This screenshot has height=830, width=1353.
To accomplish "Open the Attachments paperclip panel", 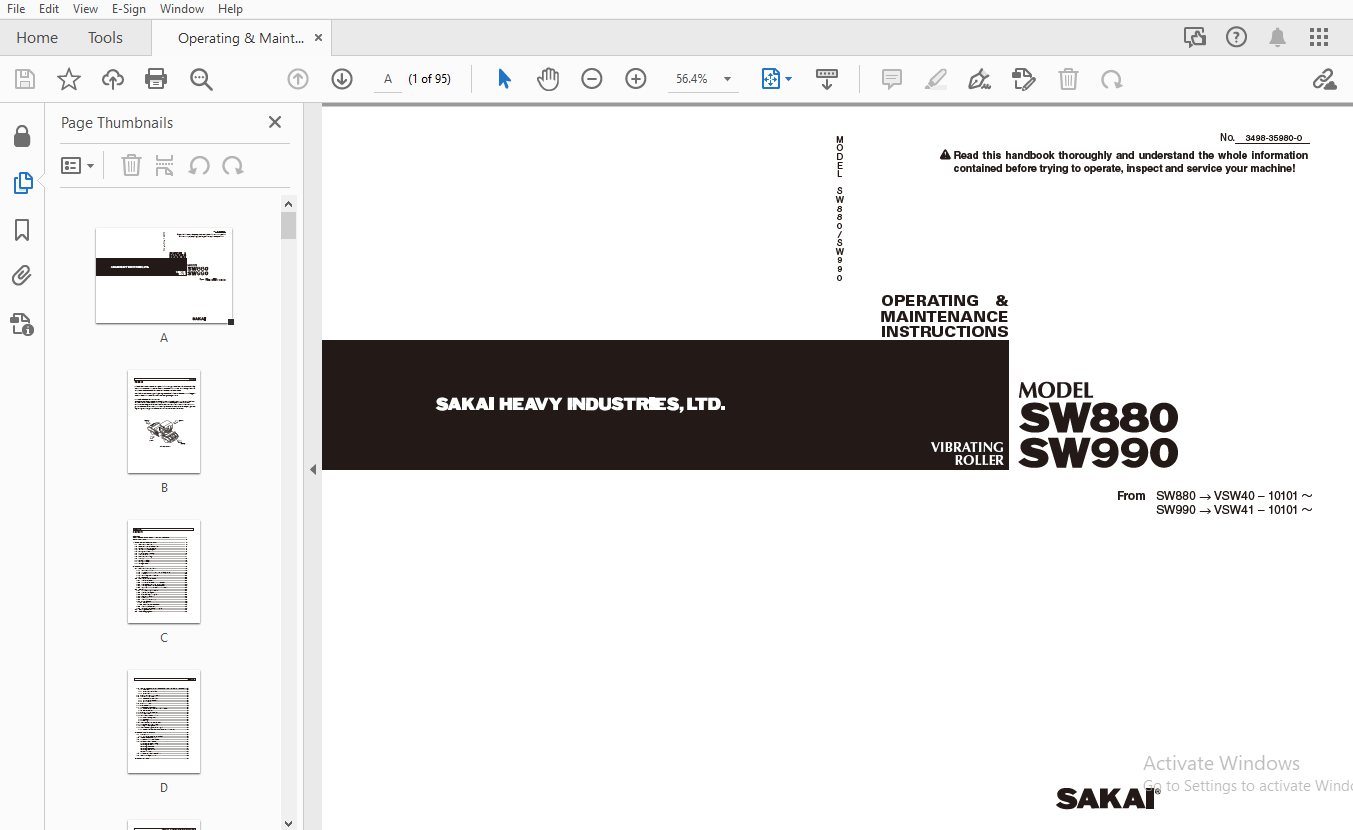I will (x=22, y=276).
